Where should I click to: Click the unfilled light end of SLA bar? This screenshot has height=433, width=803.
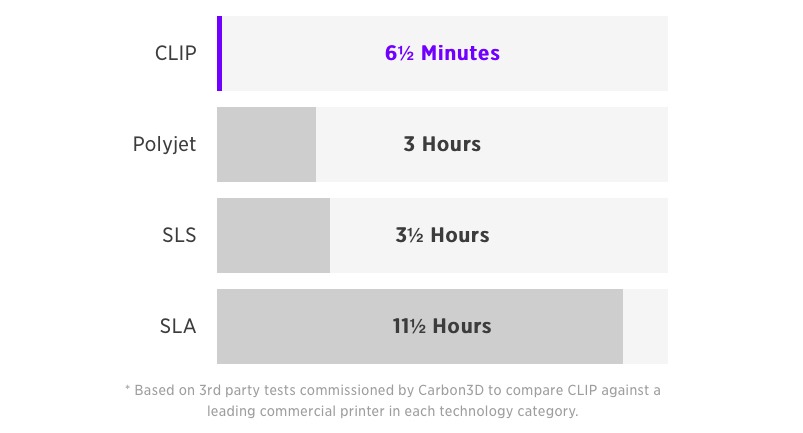coord(645,327)
